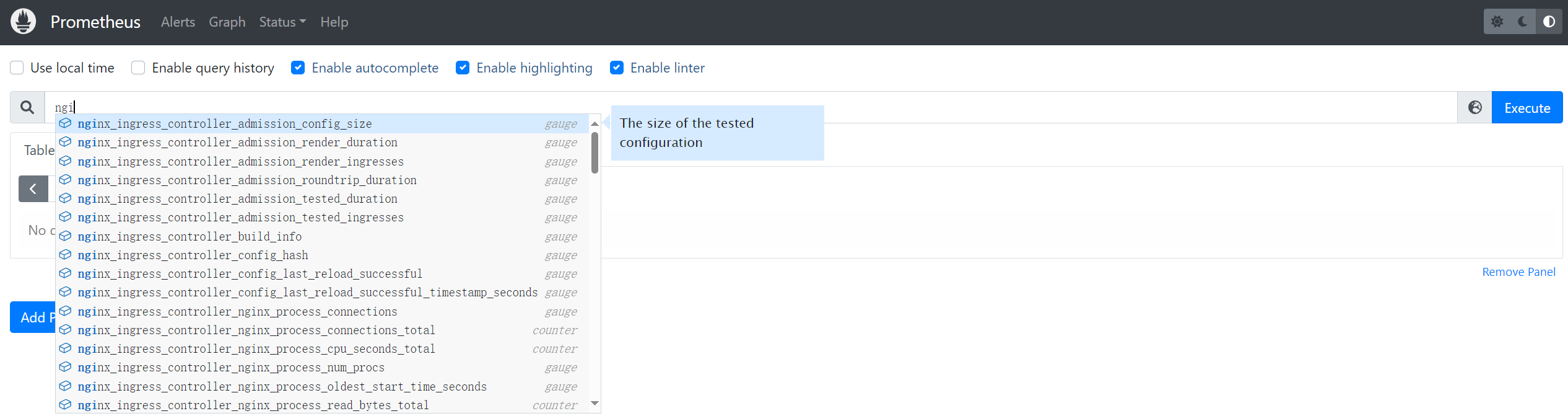Switch to light theme sun icon
This screenshot has height=416, width=1568.
(1497, 22)
